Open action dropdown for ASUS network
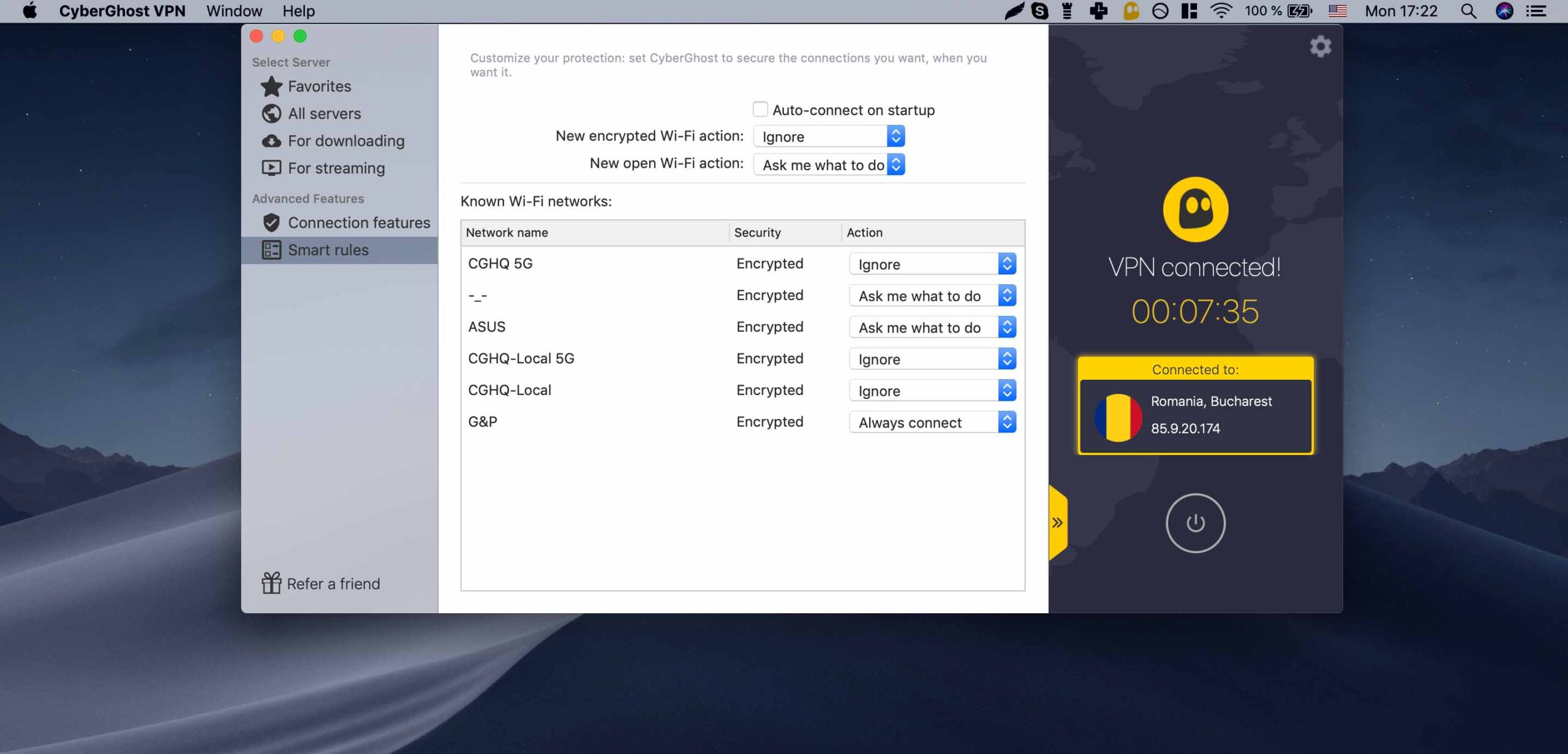This screenshot has height=754, width=1568. point(932,328)
